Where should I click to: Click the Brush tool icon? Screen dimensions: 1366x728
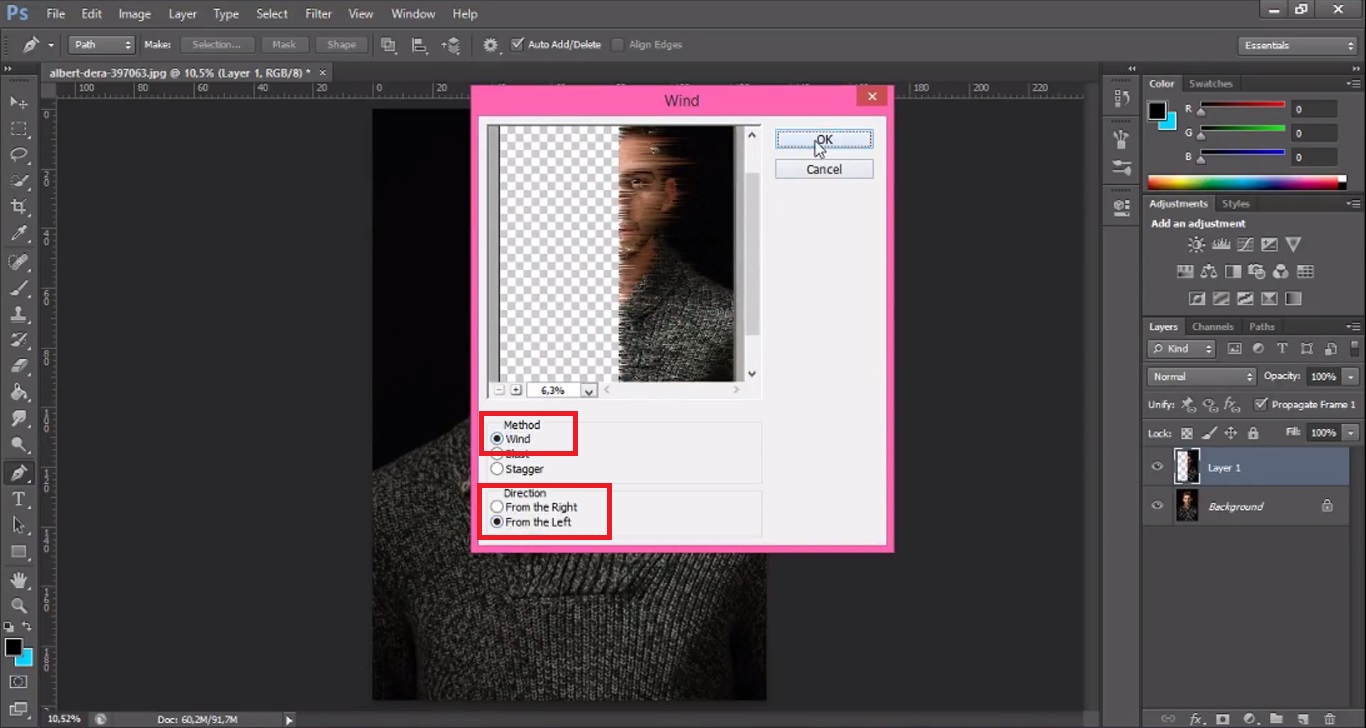(19, 289)
